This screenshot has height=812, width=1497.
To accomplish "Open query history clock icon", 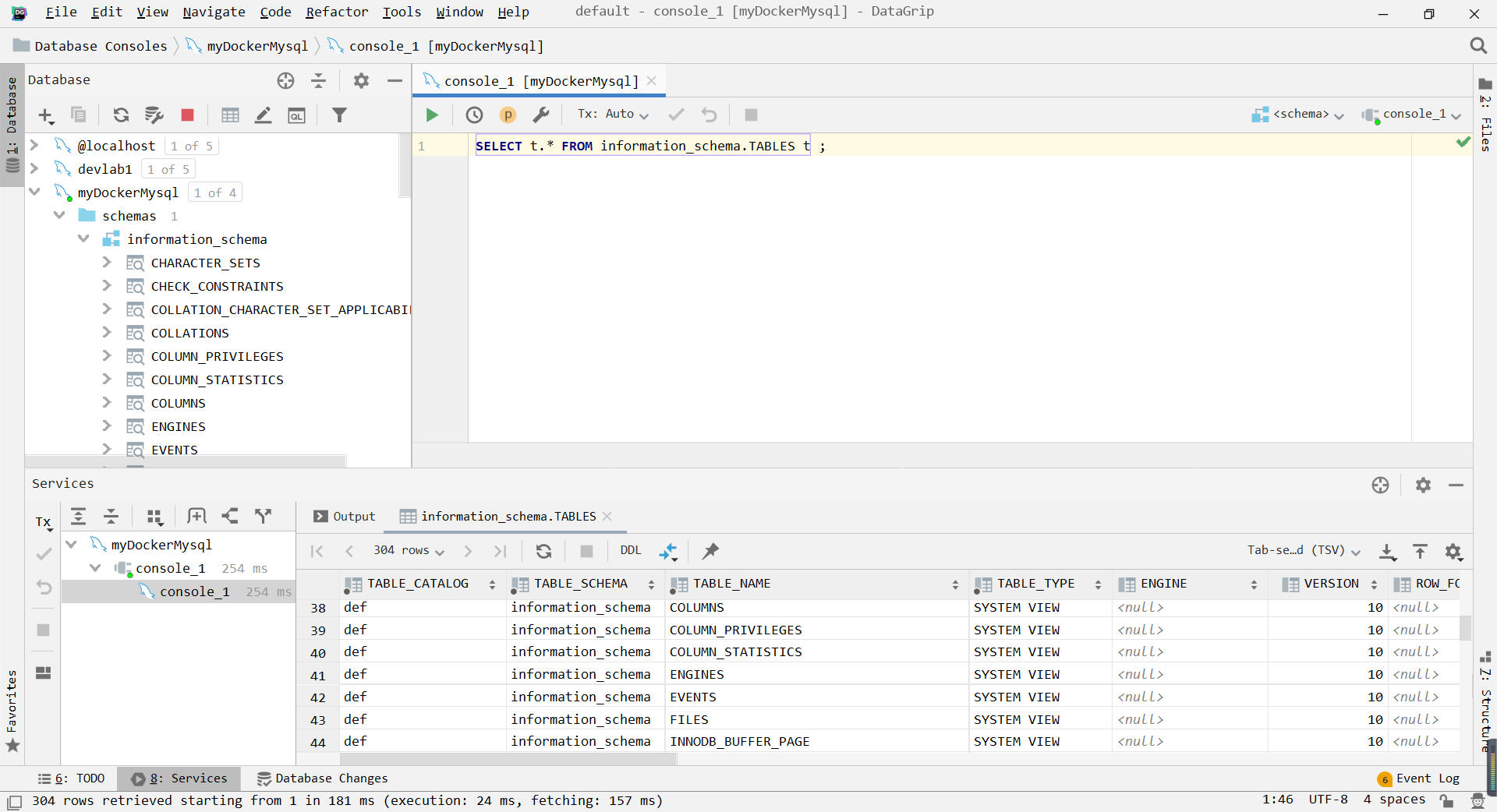I will pos(474,115).
